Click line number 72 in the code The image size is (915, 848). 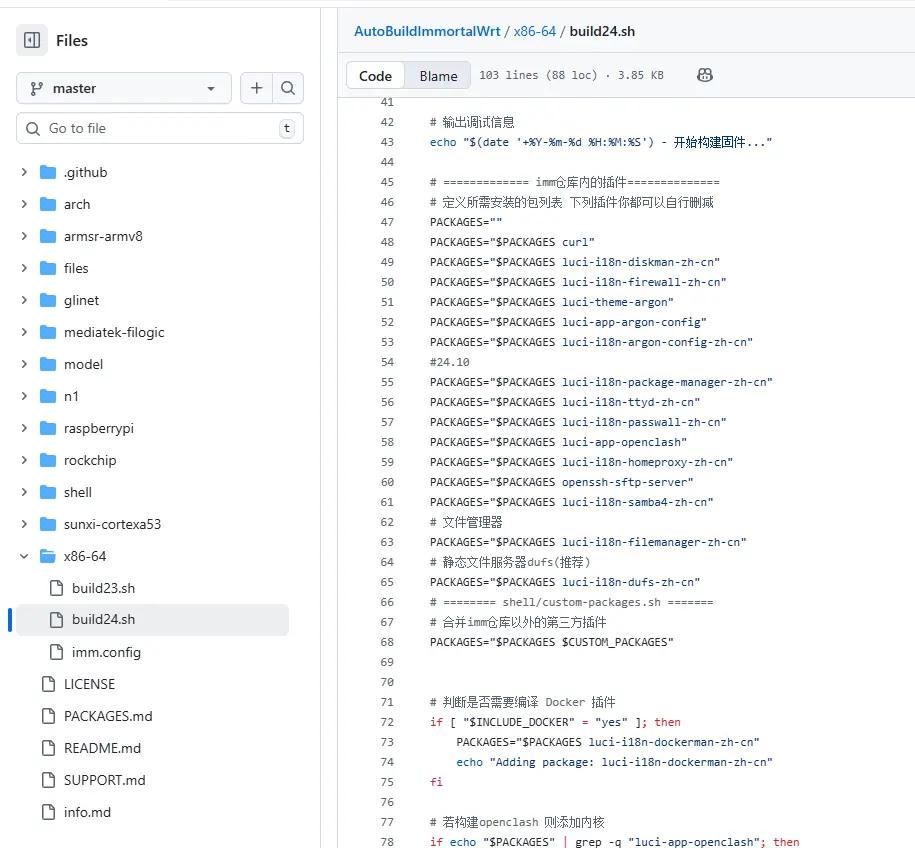[388, 722]
